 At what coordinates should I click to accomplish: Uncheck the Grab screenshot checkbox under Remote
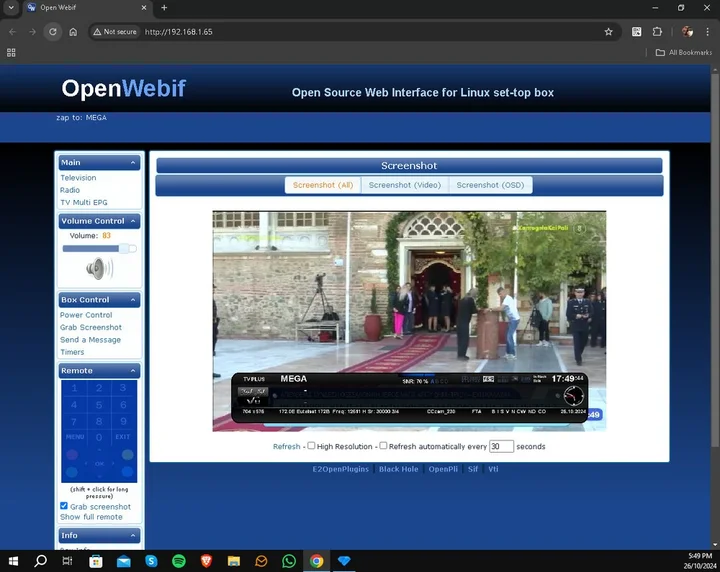pyautogui.click(x=64, y=507)
